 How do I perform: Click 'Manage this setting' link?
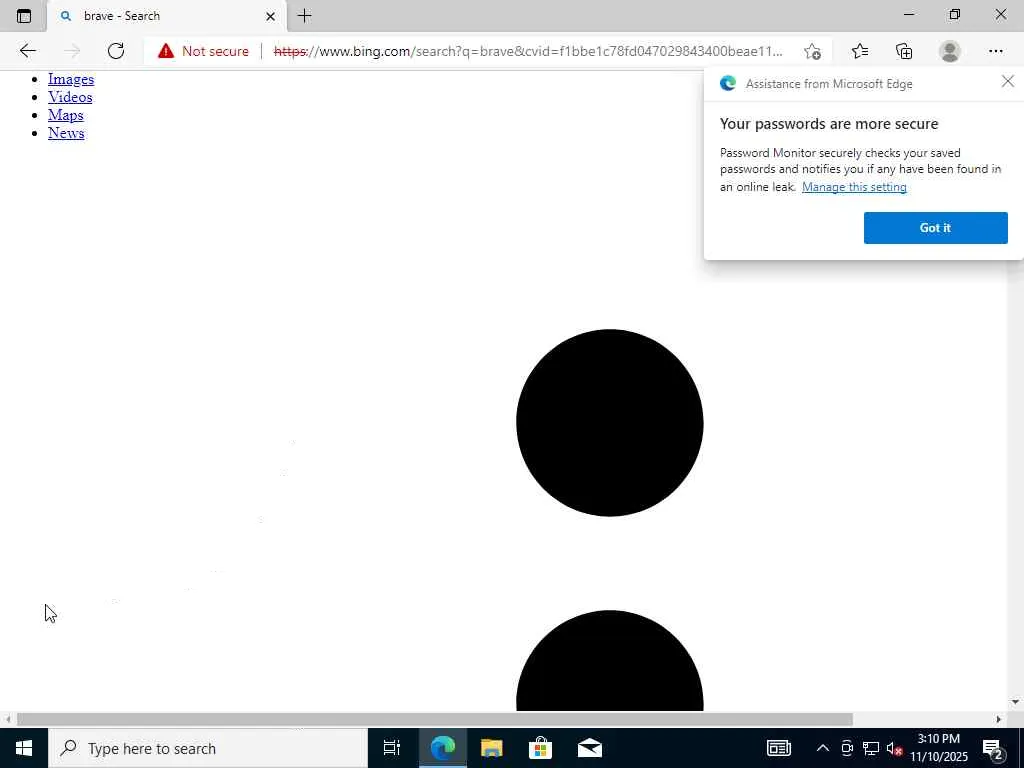pos(854,187)
